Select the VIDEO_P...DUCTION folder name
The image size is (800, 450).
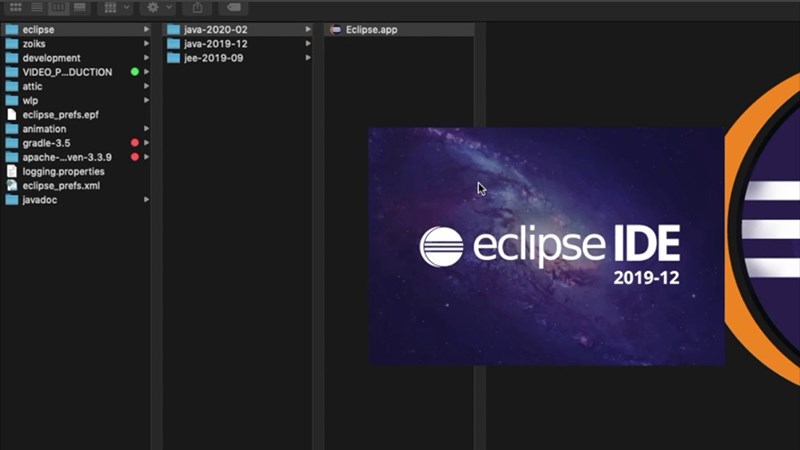coord(67,72)
